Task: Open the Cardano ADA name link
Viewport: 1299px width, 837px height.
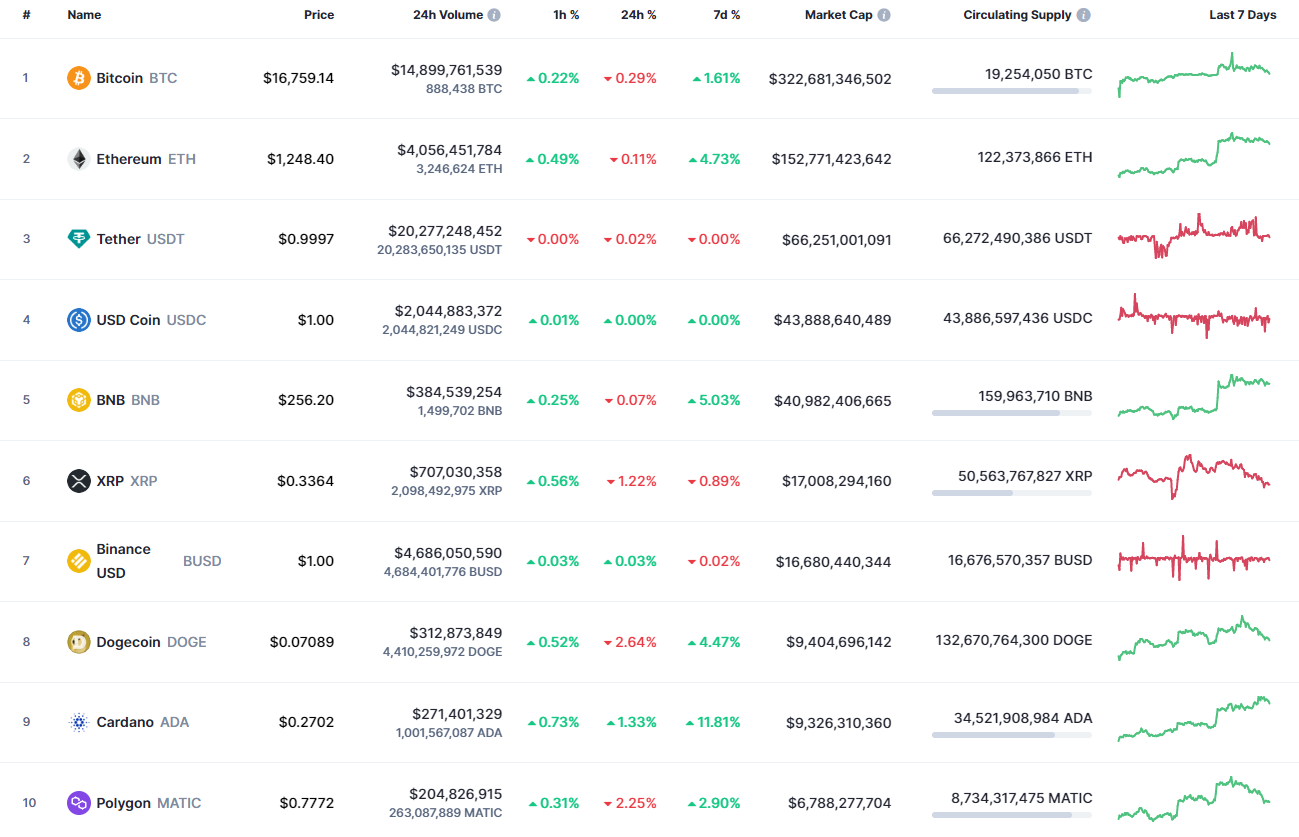Action: coord(127,721)
